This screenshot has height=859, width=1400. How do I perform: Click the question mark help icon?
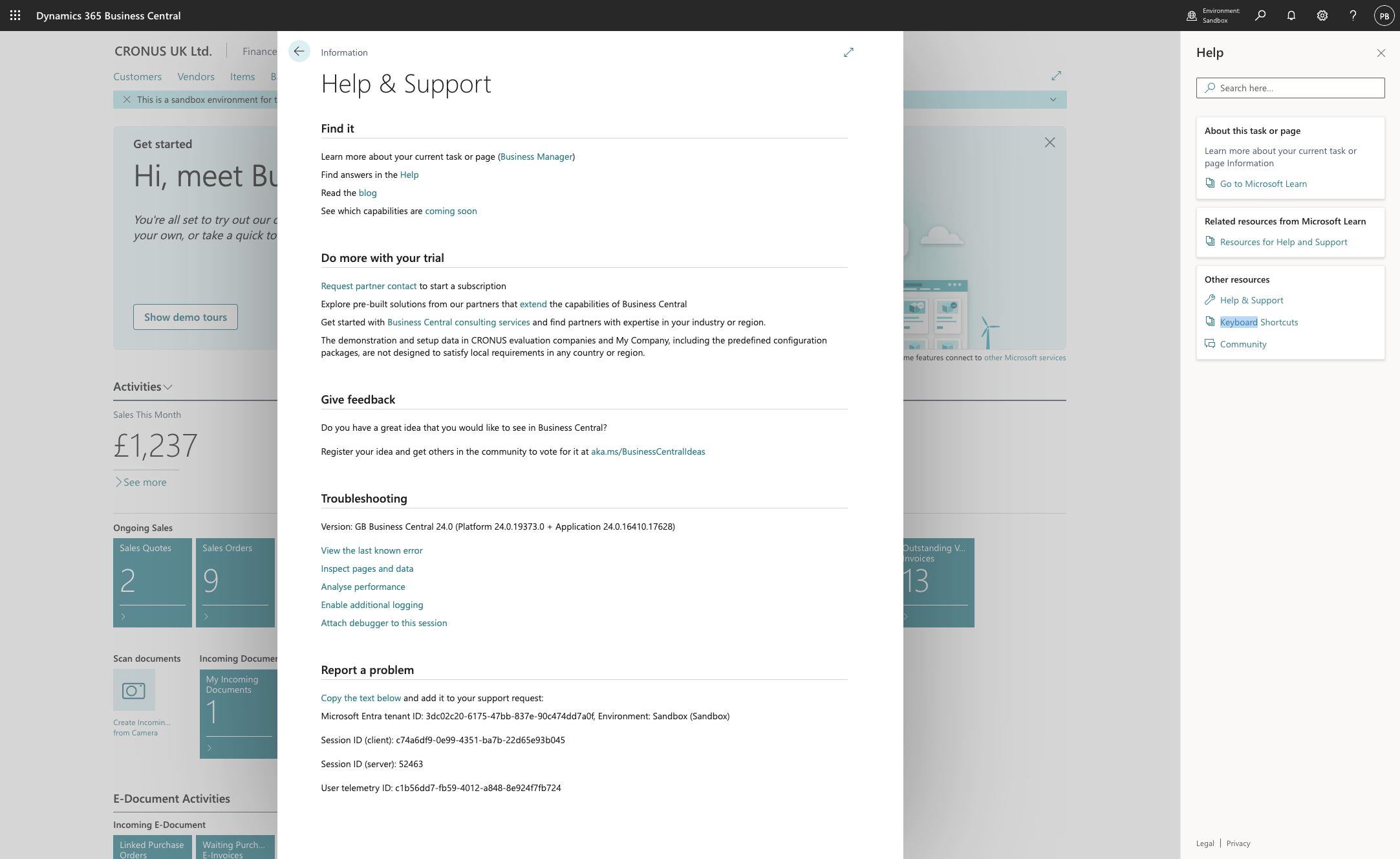[1353, 16]
